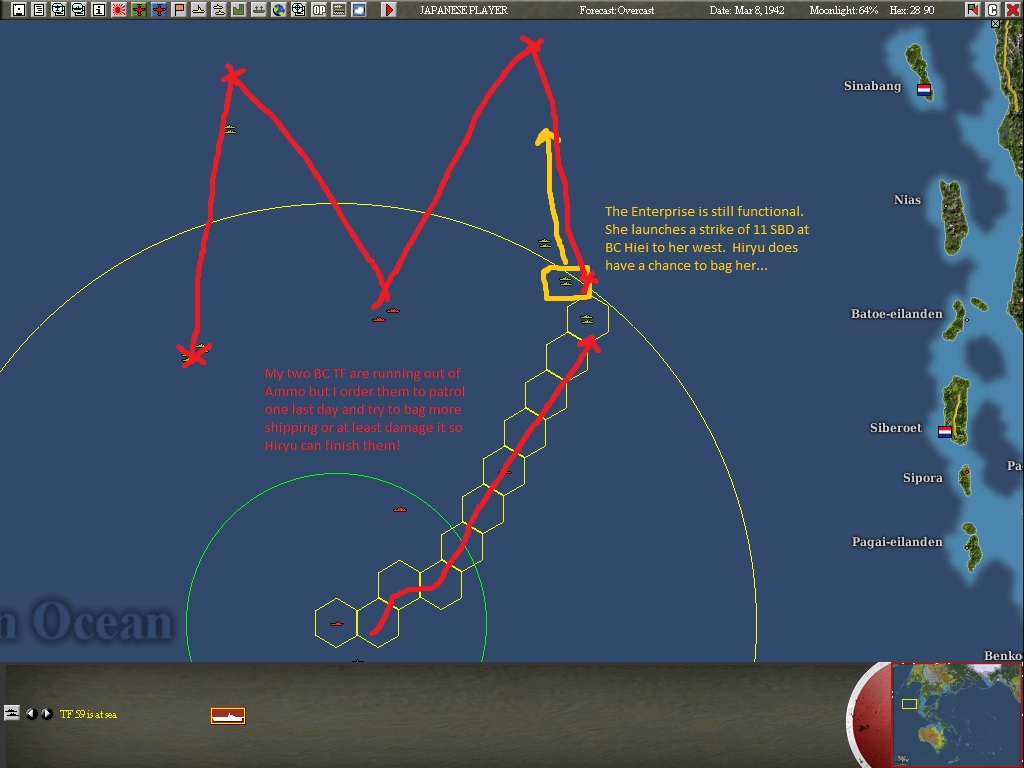Click the OP toolbar button

[319, 10]
